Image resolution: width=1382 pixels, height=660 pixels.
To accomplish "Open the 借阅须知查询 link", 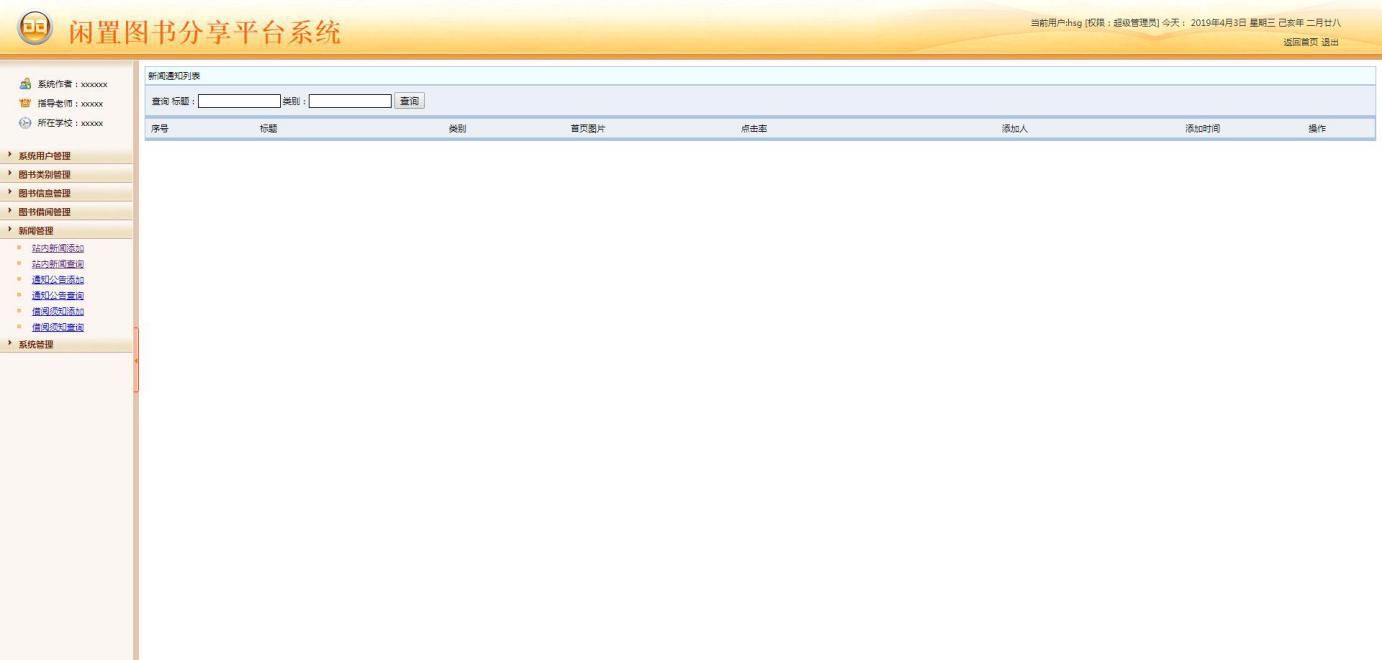I will click(58, 328).
